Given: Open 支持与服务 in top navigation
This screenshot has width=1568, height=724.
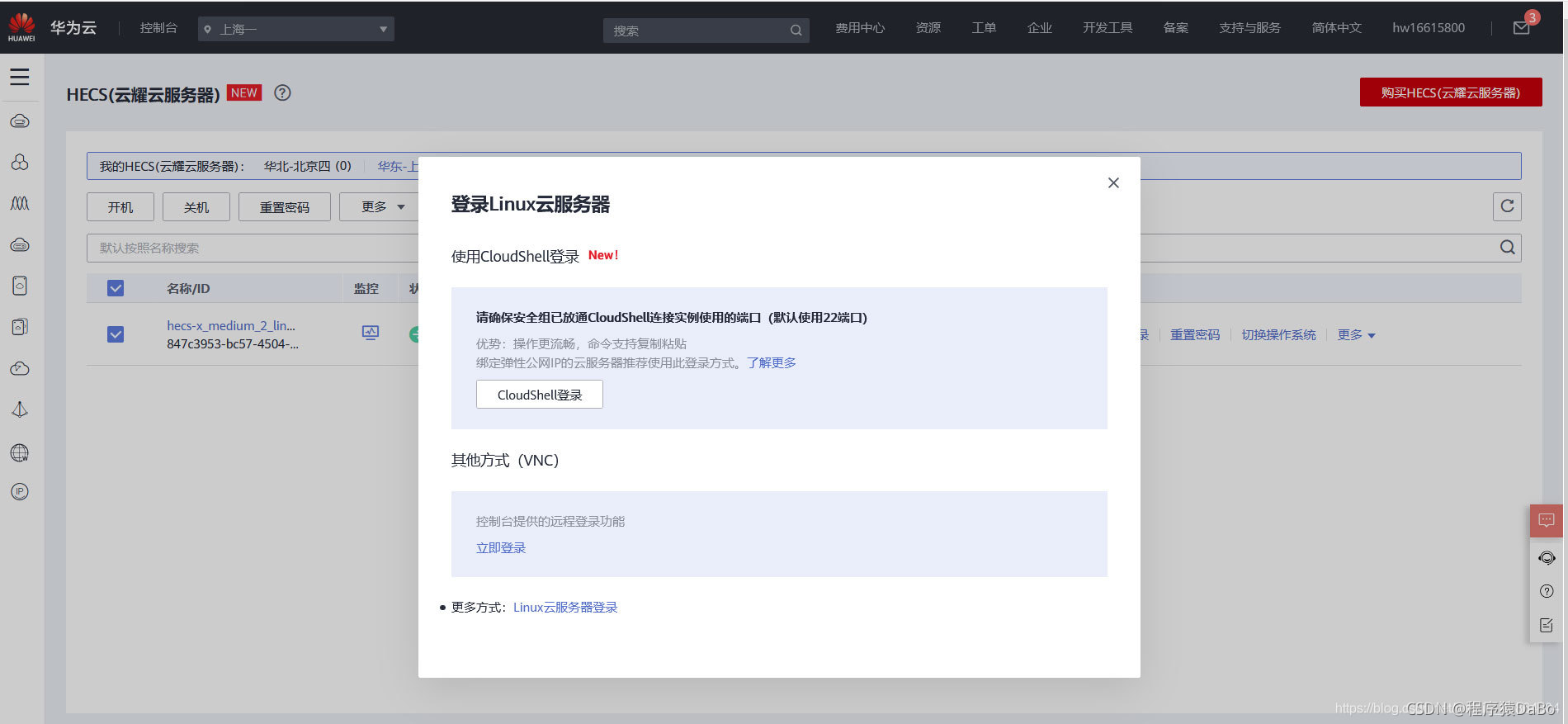Looking at the screenshot, I should coord(1250,28).
